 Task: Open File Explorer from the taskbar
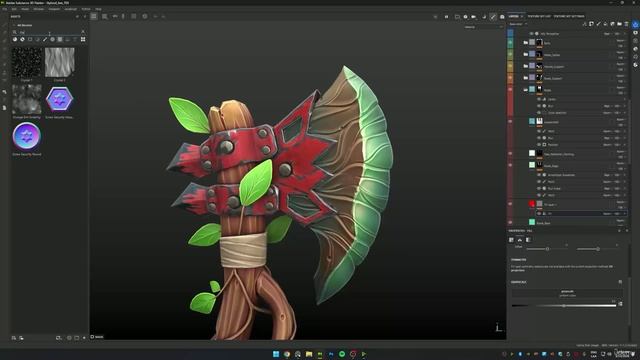[309, 354]
